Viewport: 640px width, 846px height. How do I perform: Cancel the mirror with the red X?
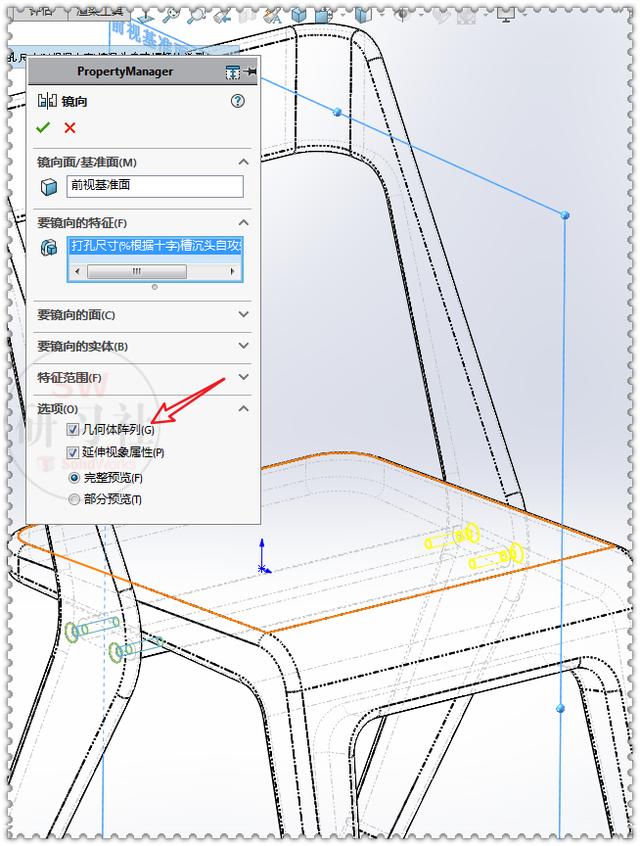(x=70, y=128)
